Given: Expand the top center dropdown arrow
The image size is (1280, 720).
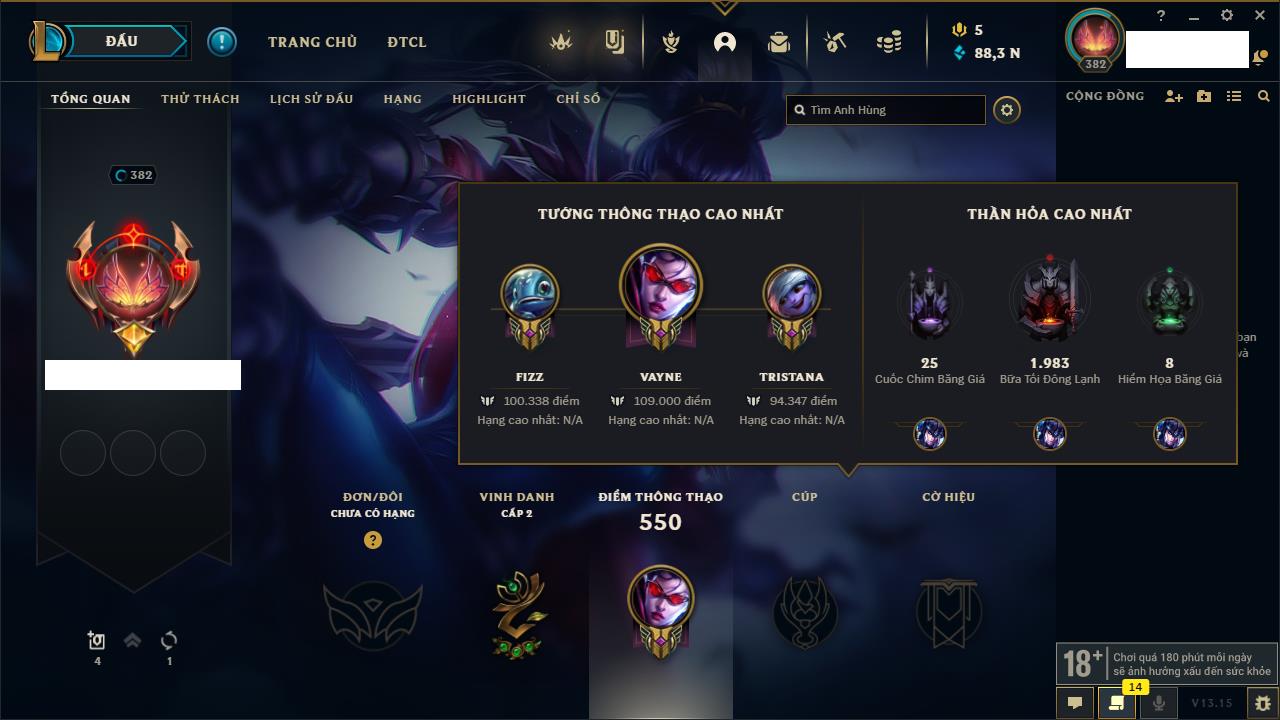Looking at the screenshot, I should 724,7.
